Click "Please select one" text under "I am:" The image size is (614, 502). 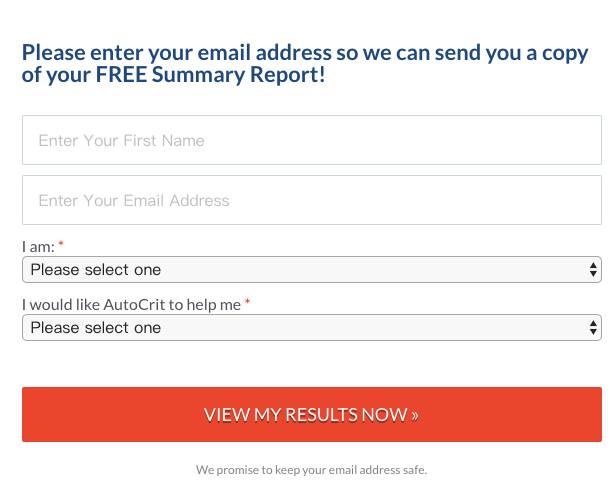(x=95, y=269)
